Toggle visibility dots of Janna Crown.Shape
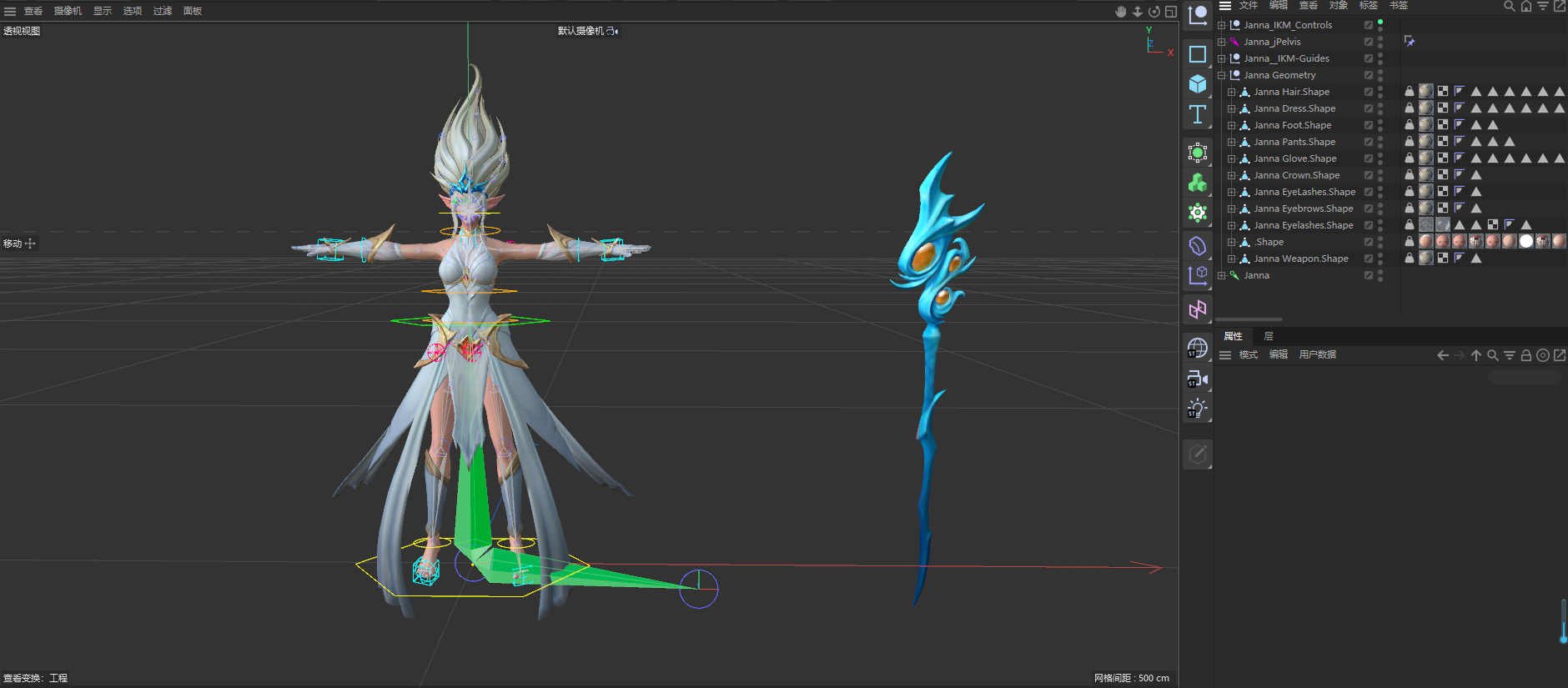1568x688 pixels. 1380,175
